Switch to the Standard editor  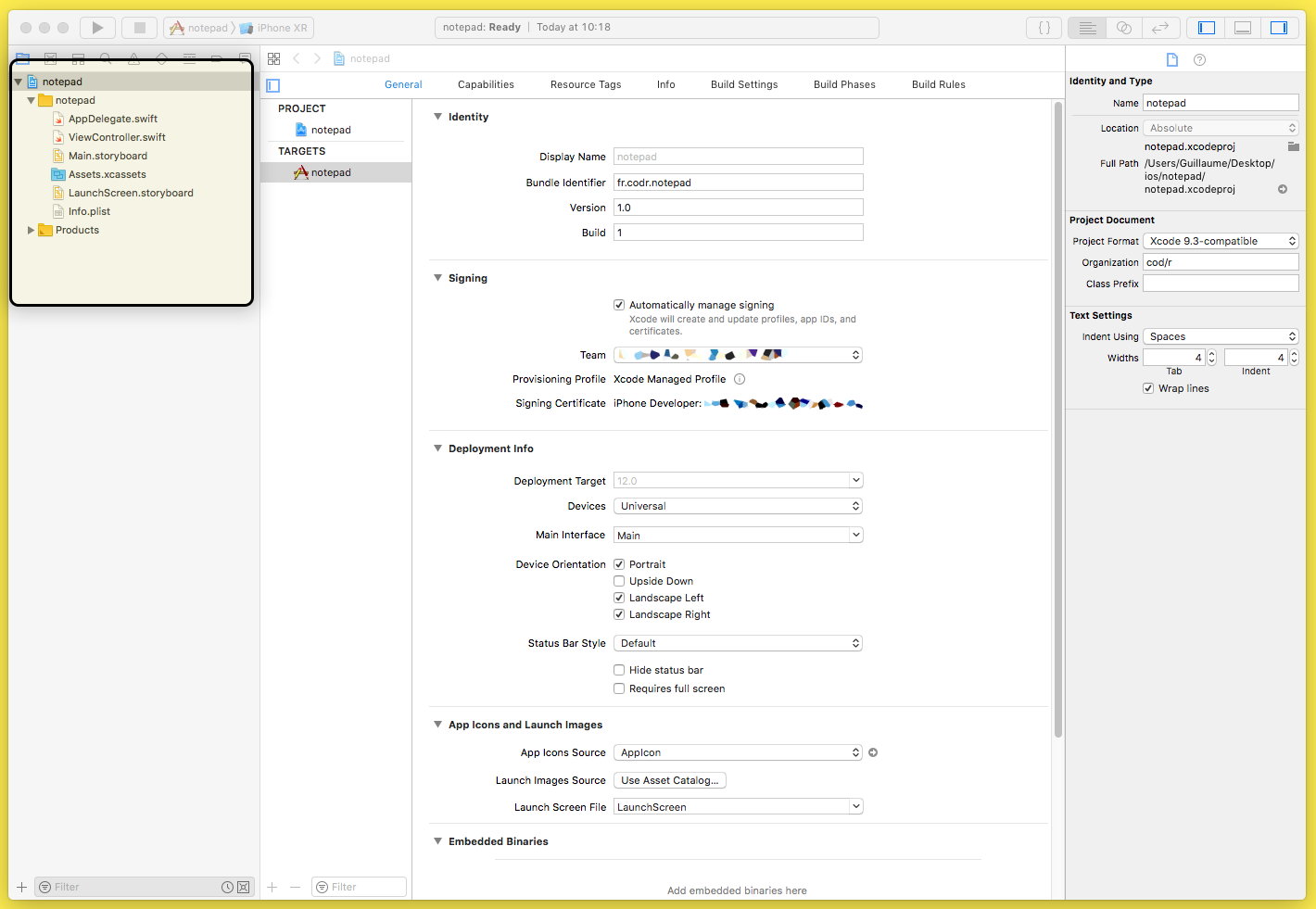1087,28
